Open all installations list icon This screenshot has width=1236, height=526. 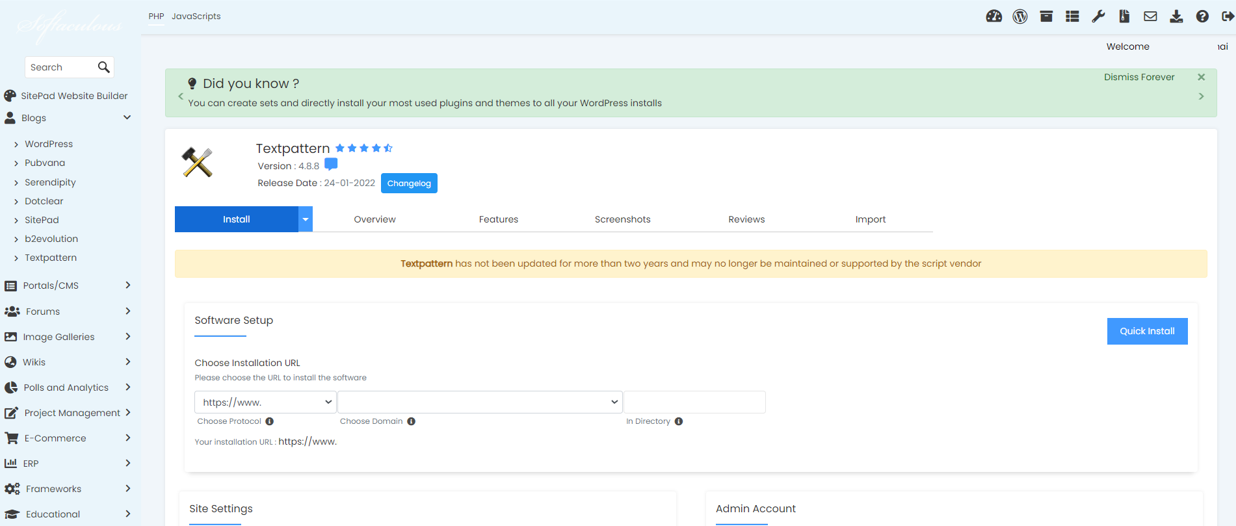click(1072, 16)
